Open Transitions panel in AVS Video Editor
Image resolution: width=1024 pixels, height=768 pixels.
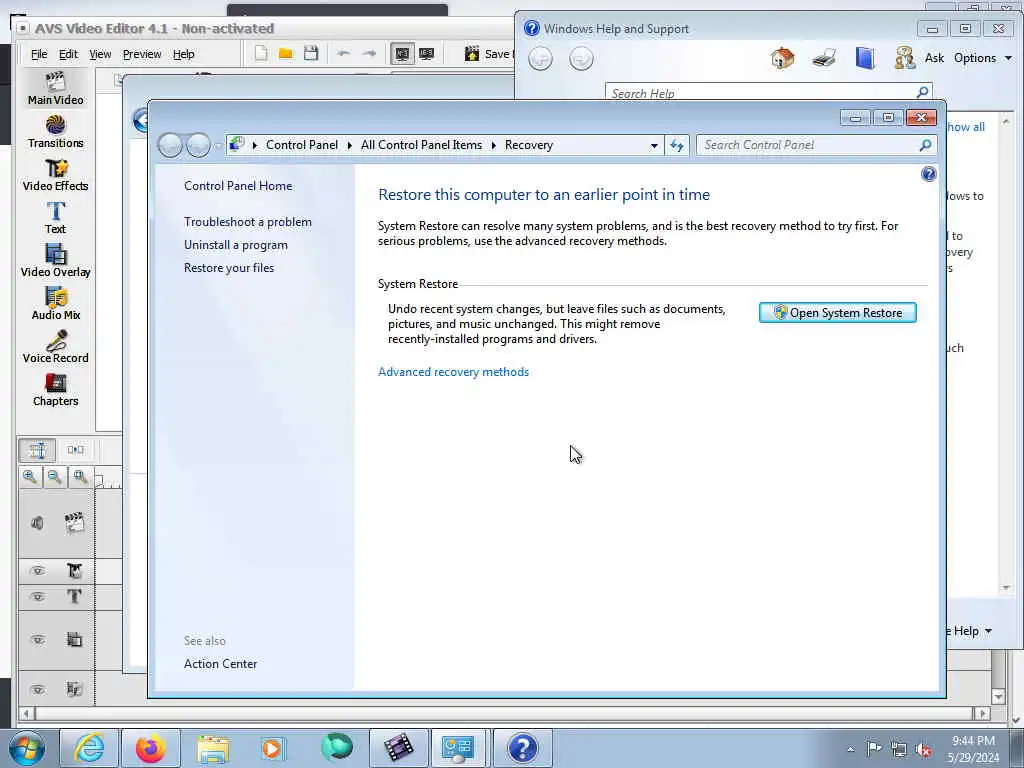56,132
